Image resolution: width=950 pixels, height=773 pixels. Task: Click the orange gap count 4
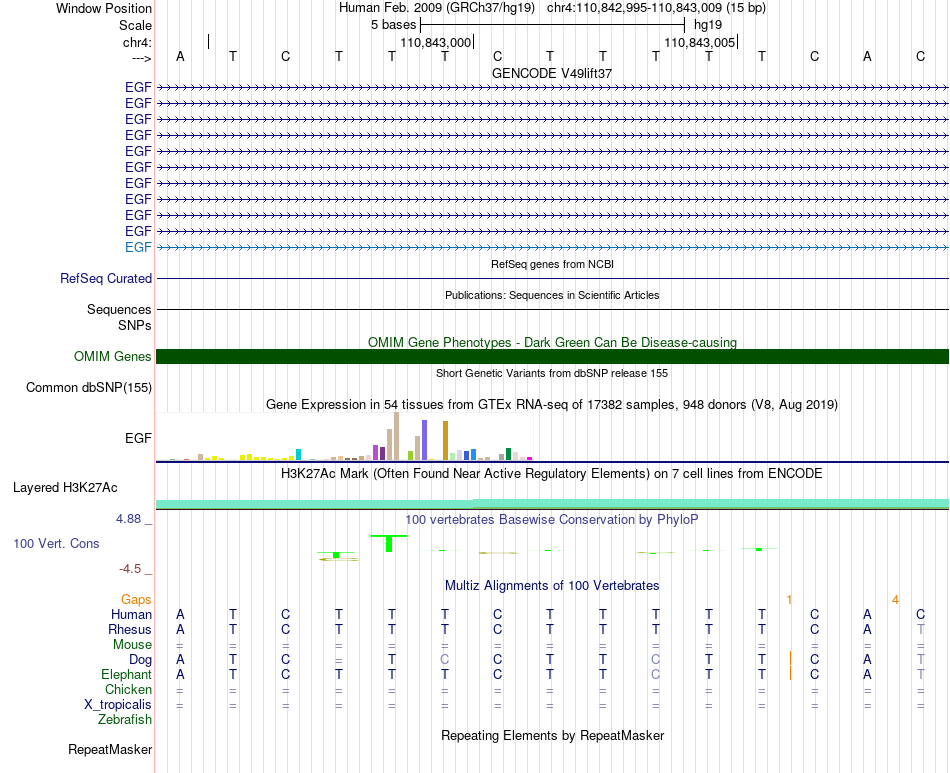(895, 600)
